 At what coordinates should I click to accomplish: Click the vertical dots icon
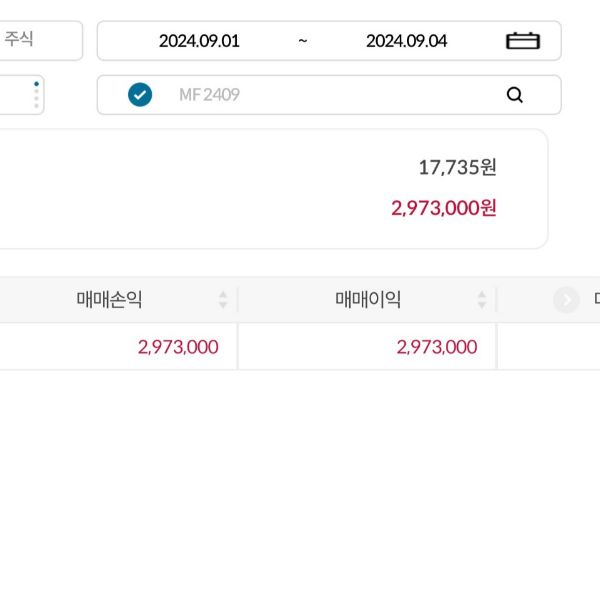click(x=37, y=95)
